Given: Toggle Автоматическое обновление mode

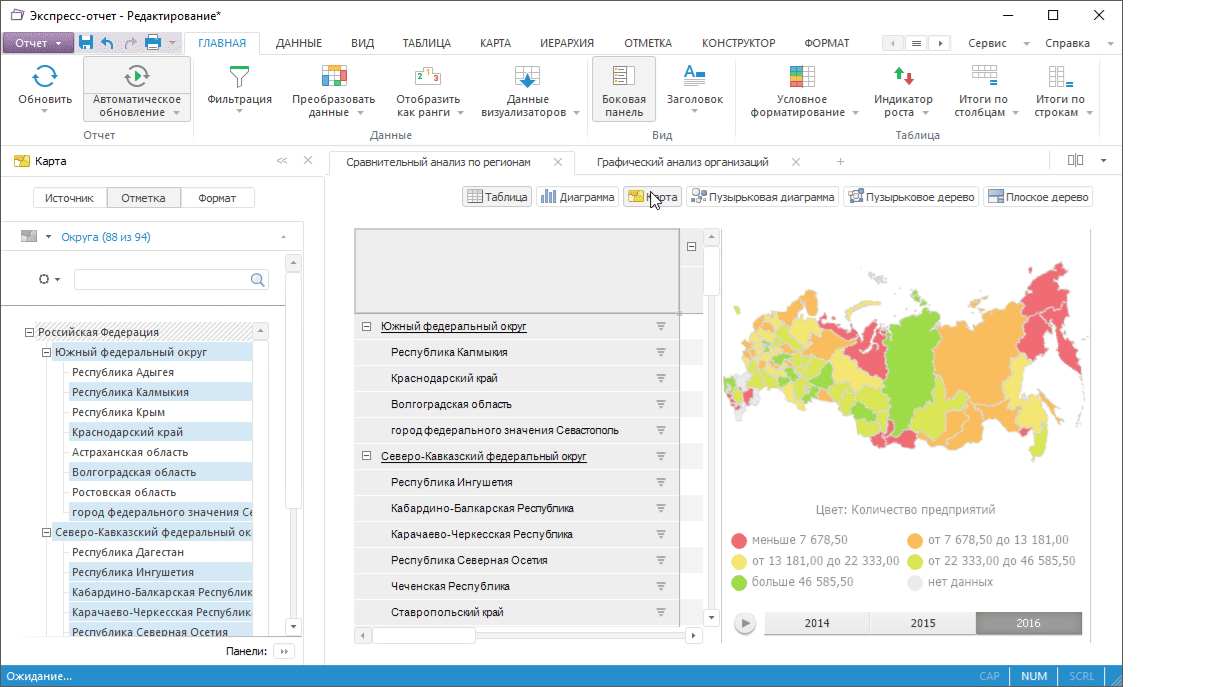Looking at the screenshot, I should 137,76.
